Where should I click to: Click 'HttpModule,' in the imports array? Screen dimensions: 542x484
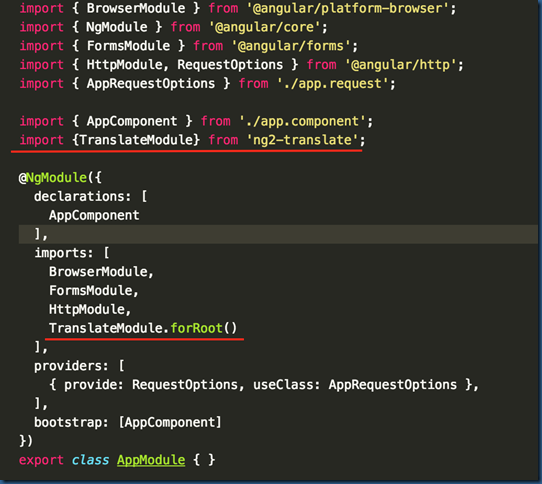coord(90,309)
